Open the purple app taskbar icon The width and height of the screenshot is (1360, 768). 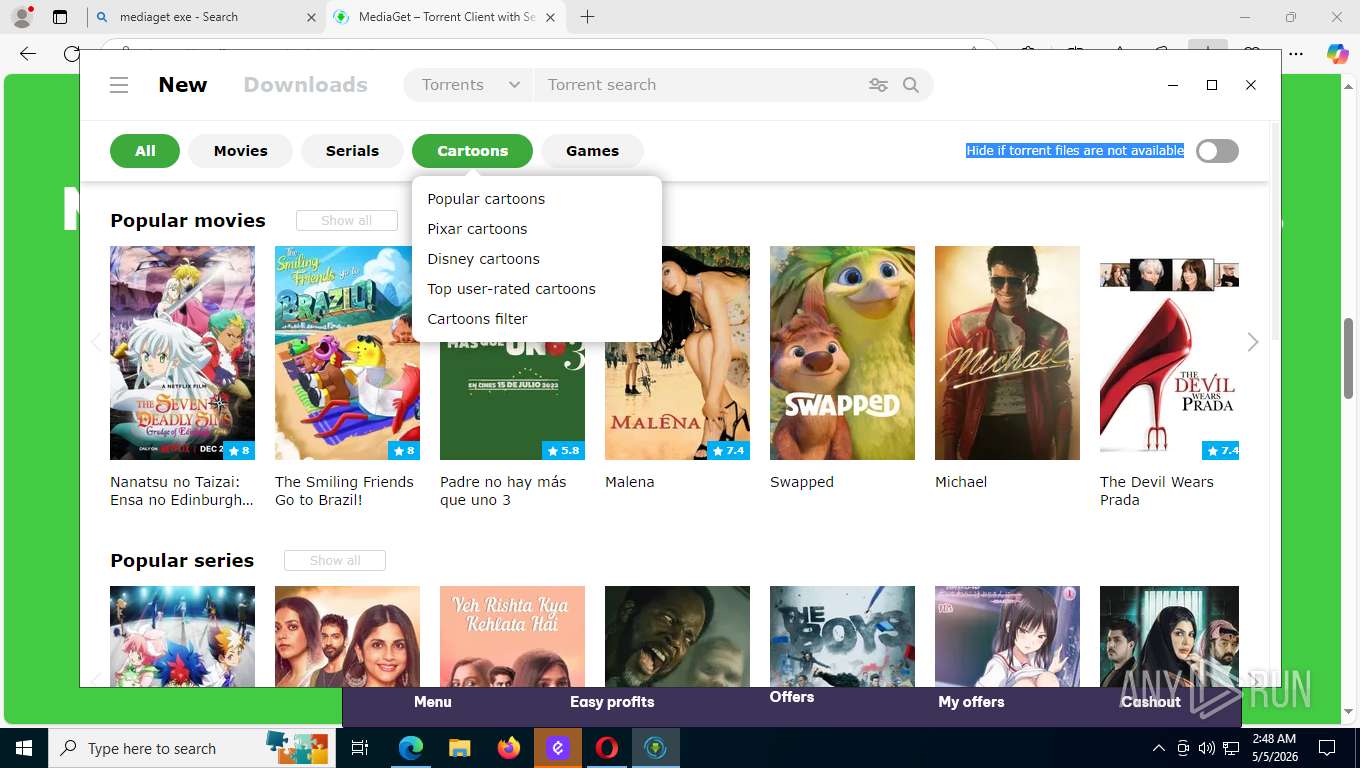coord(558,748)
